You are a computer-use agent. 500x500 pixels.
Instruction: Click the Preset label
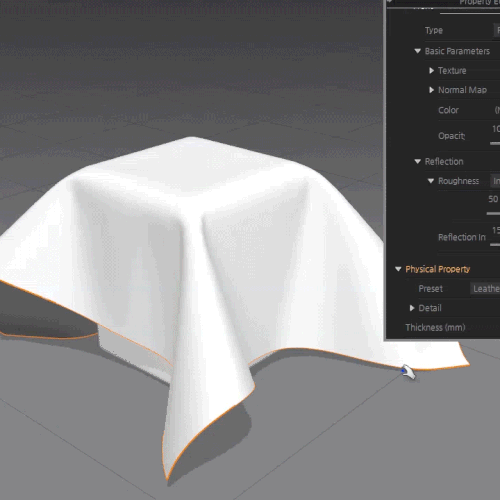430,289
